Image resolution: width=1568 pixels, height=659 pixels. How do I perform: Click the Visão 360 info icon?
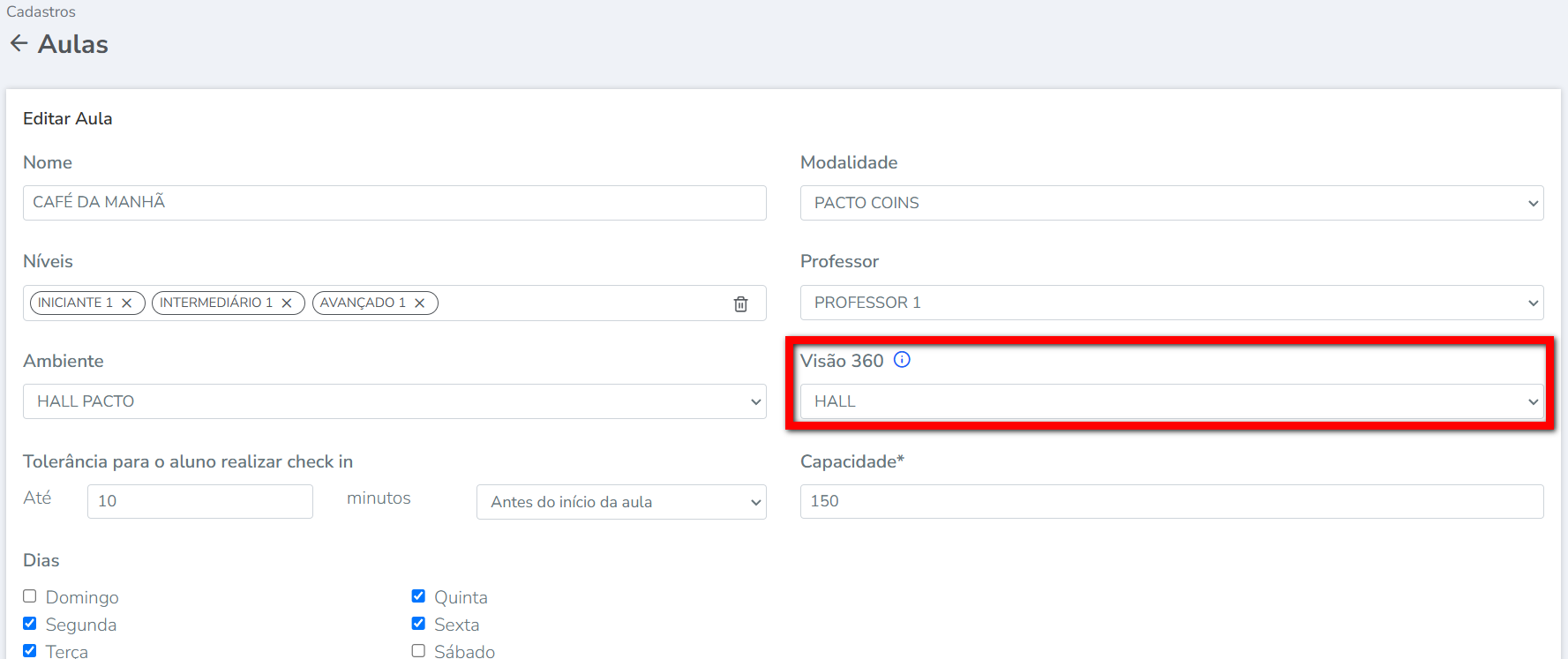pyautogui.click(x=902, y=360)
